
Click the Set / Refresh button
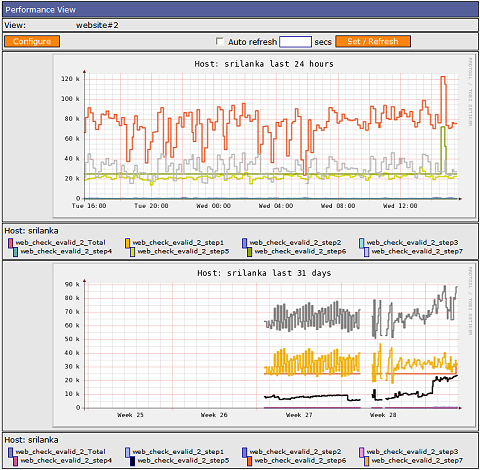click(373, 41)
